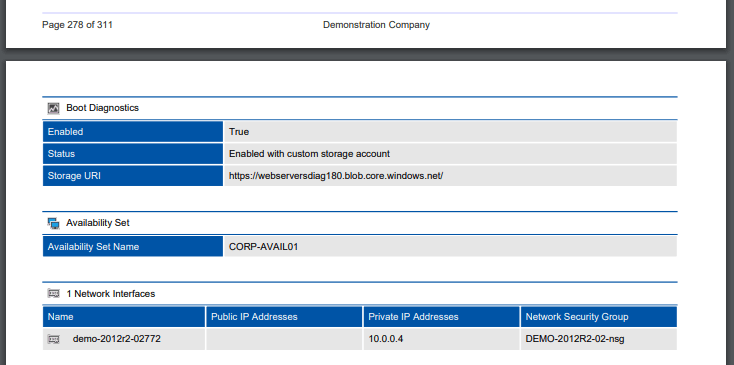The width and height of the screenshot is (734, 365).
Task: Select the 1 Network Interfaces heading
Action: coord(111,294)
